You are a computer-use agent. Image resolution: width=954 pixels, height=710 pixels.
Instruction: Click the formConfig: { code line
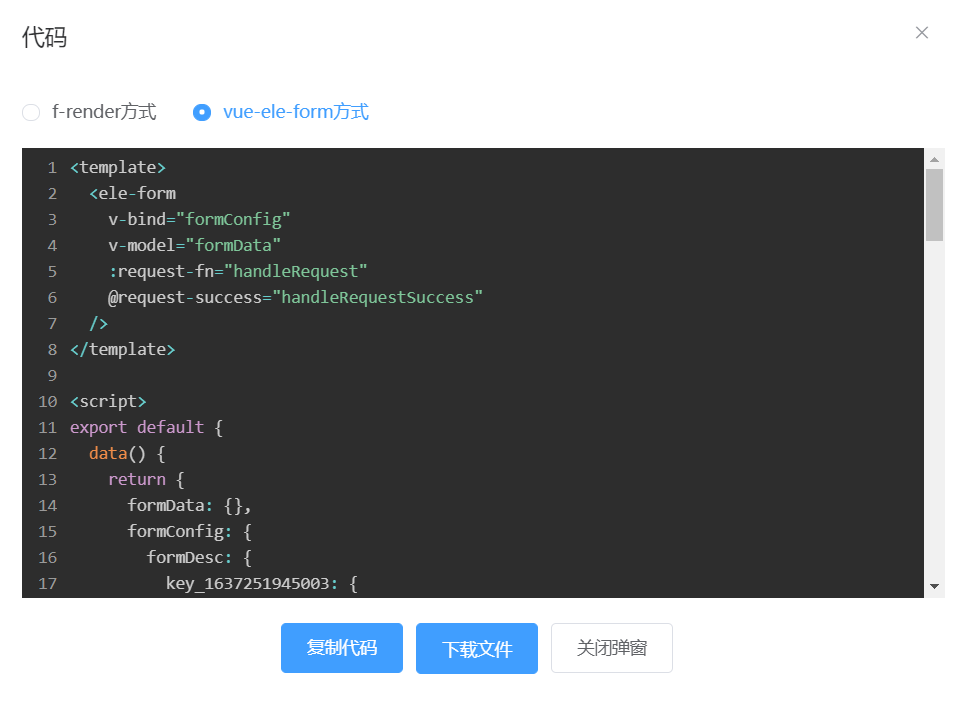point(189,532)
